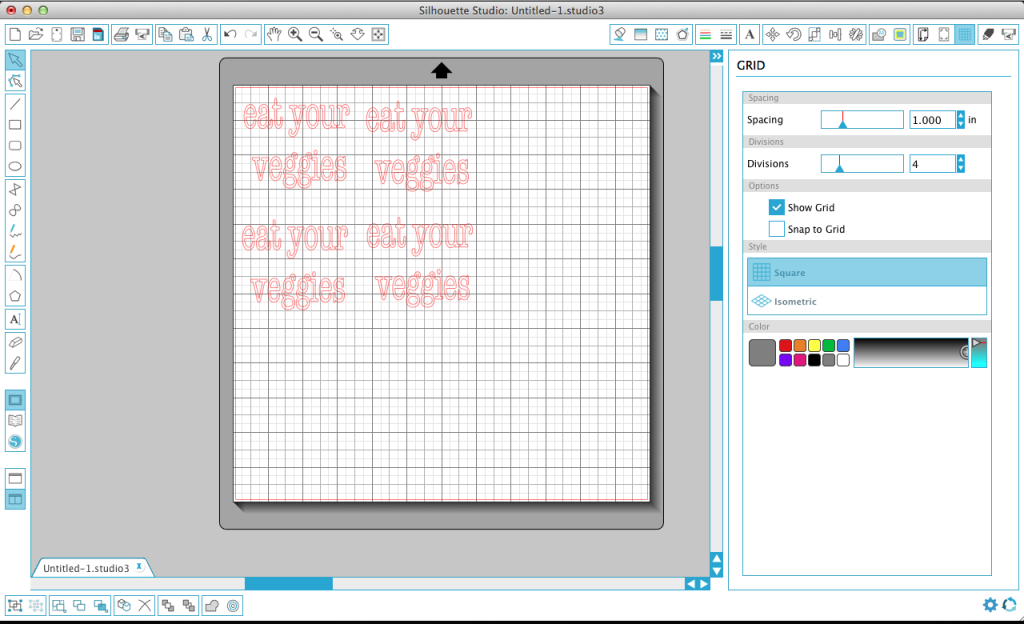Pick the red grid color swatch
The width and height of the screenshot is (1024, 624).
[x=786, y=345]
